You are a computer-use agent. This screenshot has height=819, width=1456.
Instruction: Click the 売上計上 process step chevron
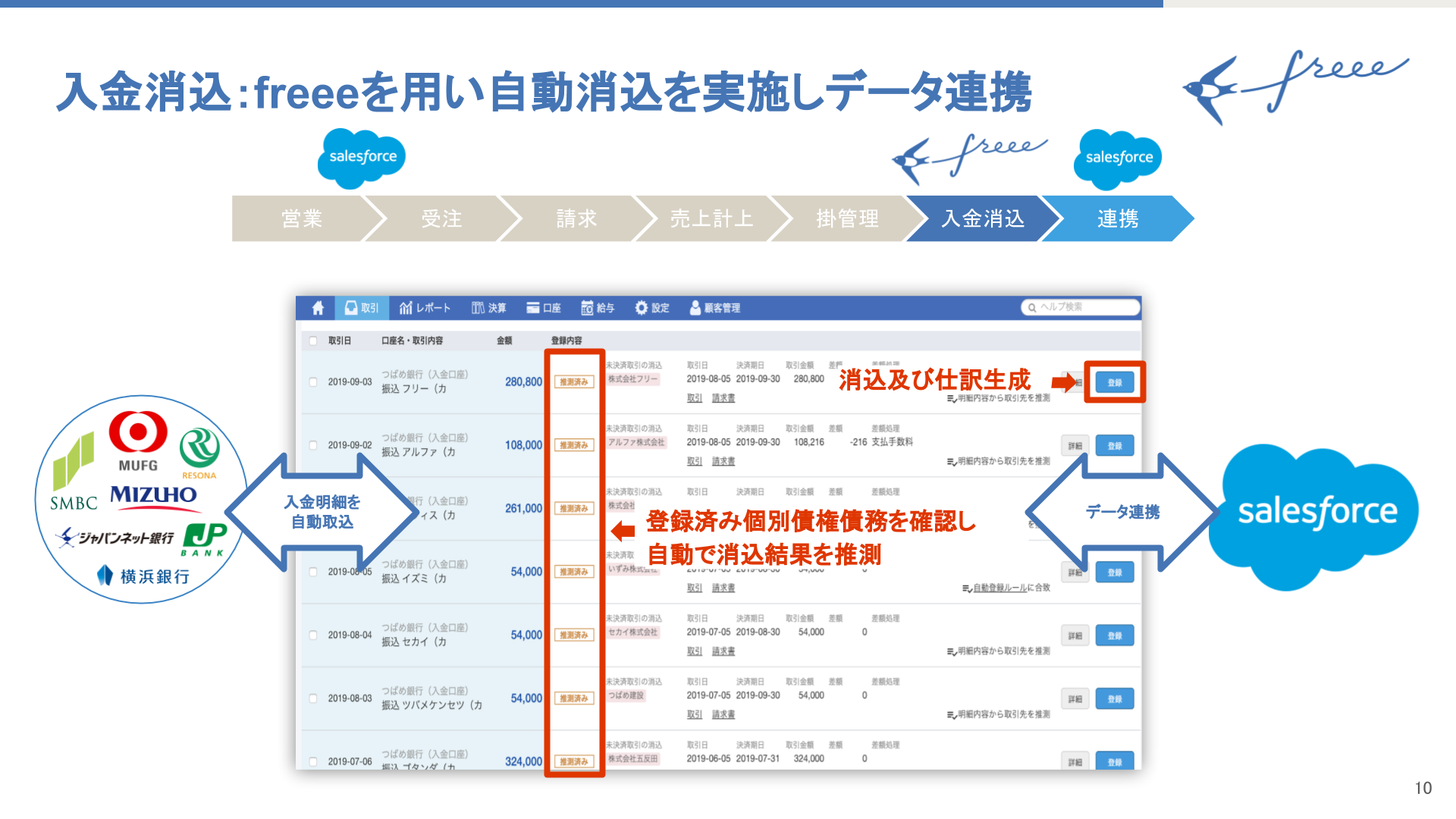click(711, 218)
